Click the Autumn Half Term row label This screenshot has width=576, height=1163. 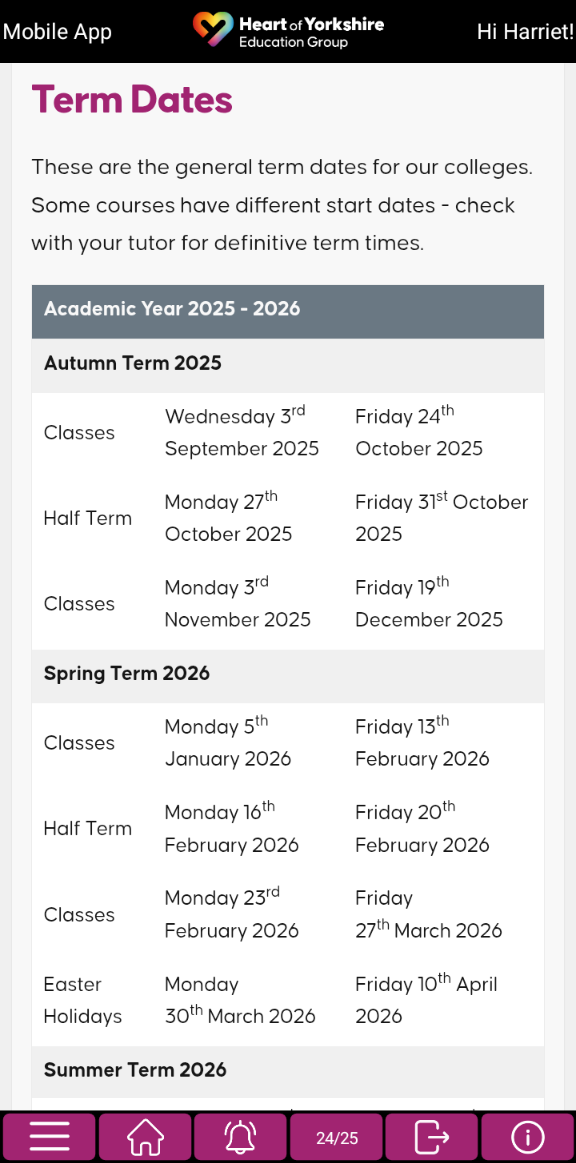87,518
